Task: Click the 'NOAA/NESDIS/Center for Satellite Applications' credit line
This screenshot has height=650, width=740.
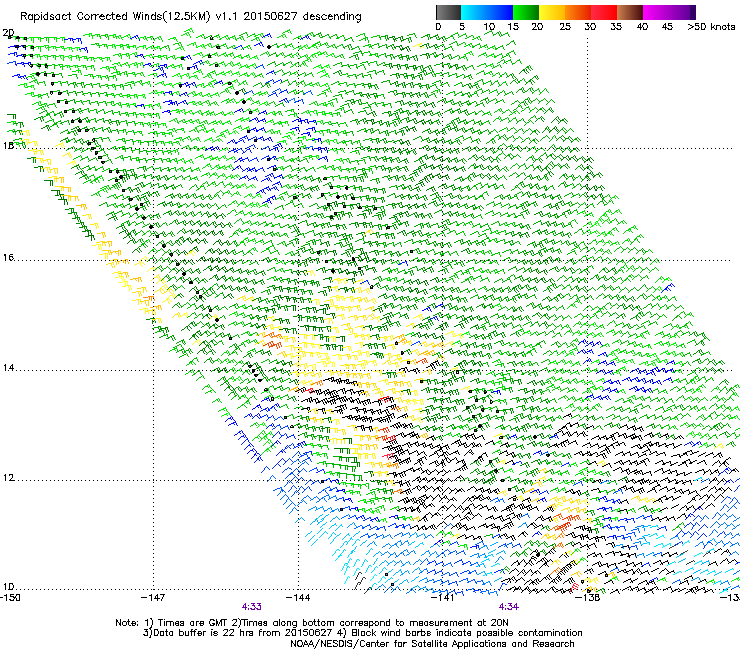Action: [432, 644]
